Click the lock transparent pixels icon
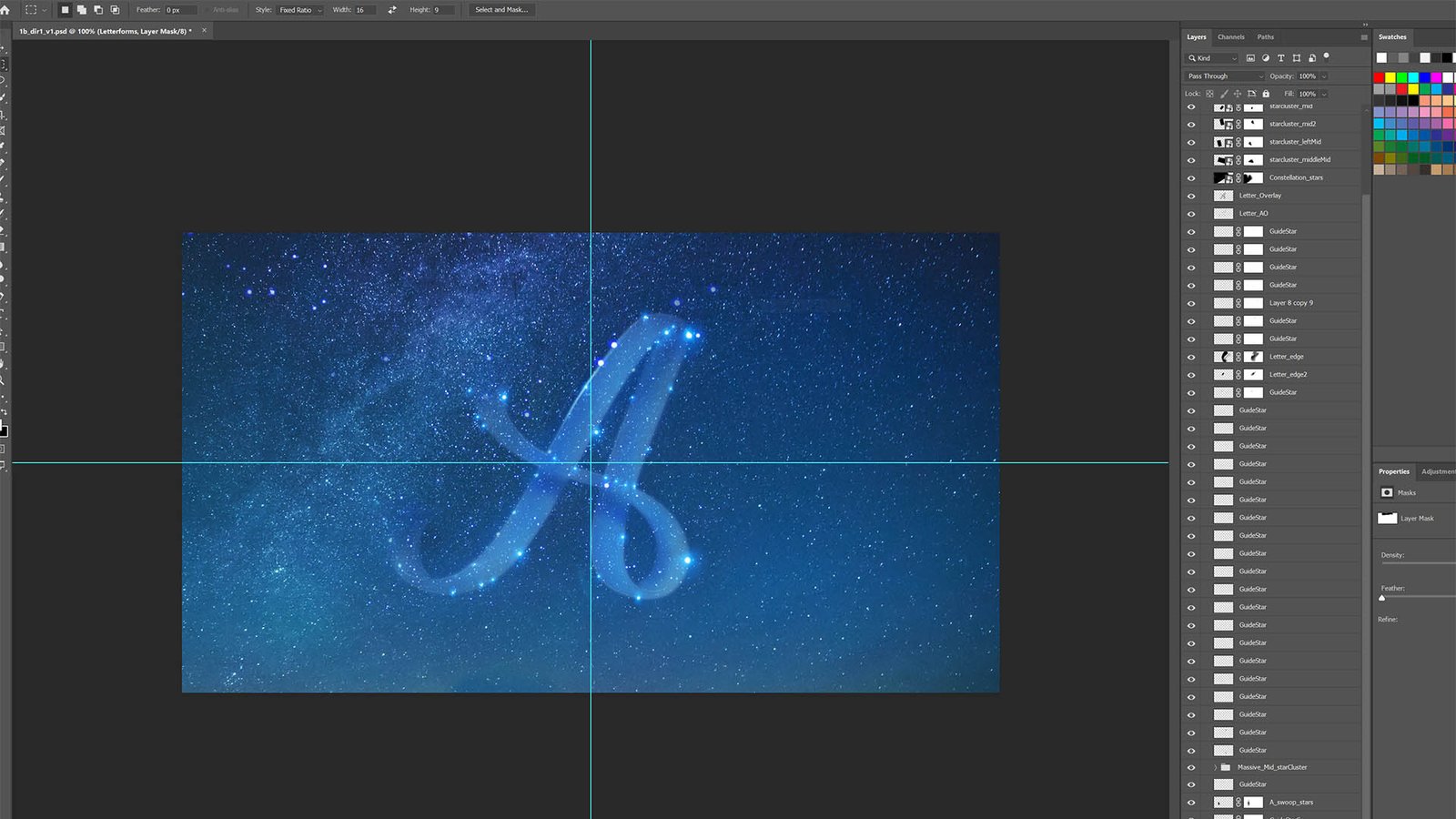The image size is (1456, 819). [x=1209, y=94]
